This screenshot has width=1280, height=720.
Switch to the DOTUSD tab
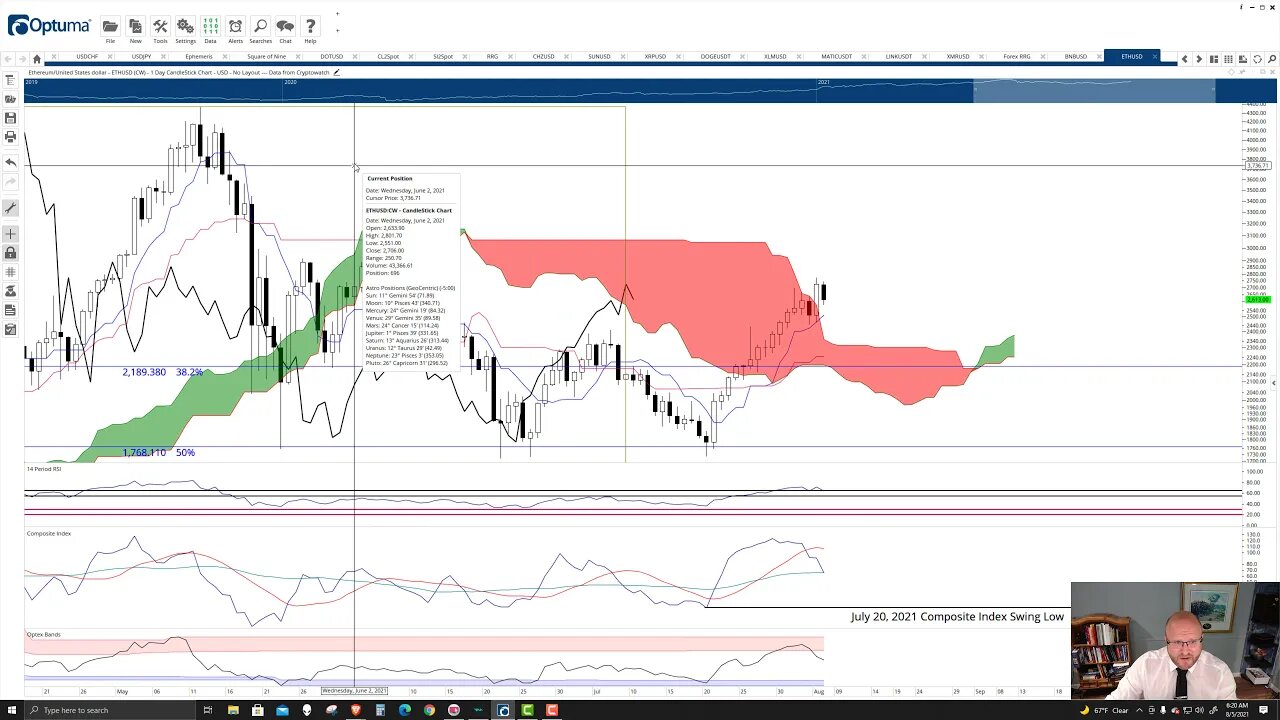331,57
